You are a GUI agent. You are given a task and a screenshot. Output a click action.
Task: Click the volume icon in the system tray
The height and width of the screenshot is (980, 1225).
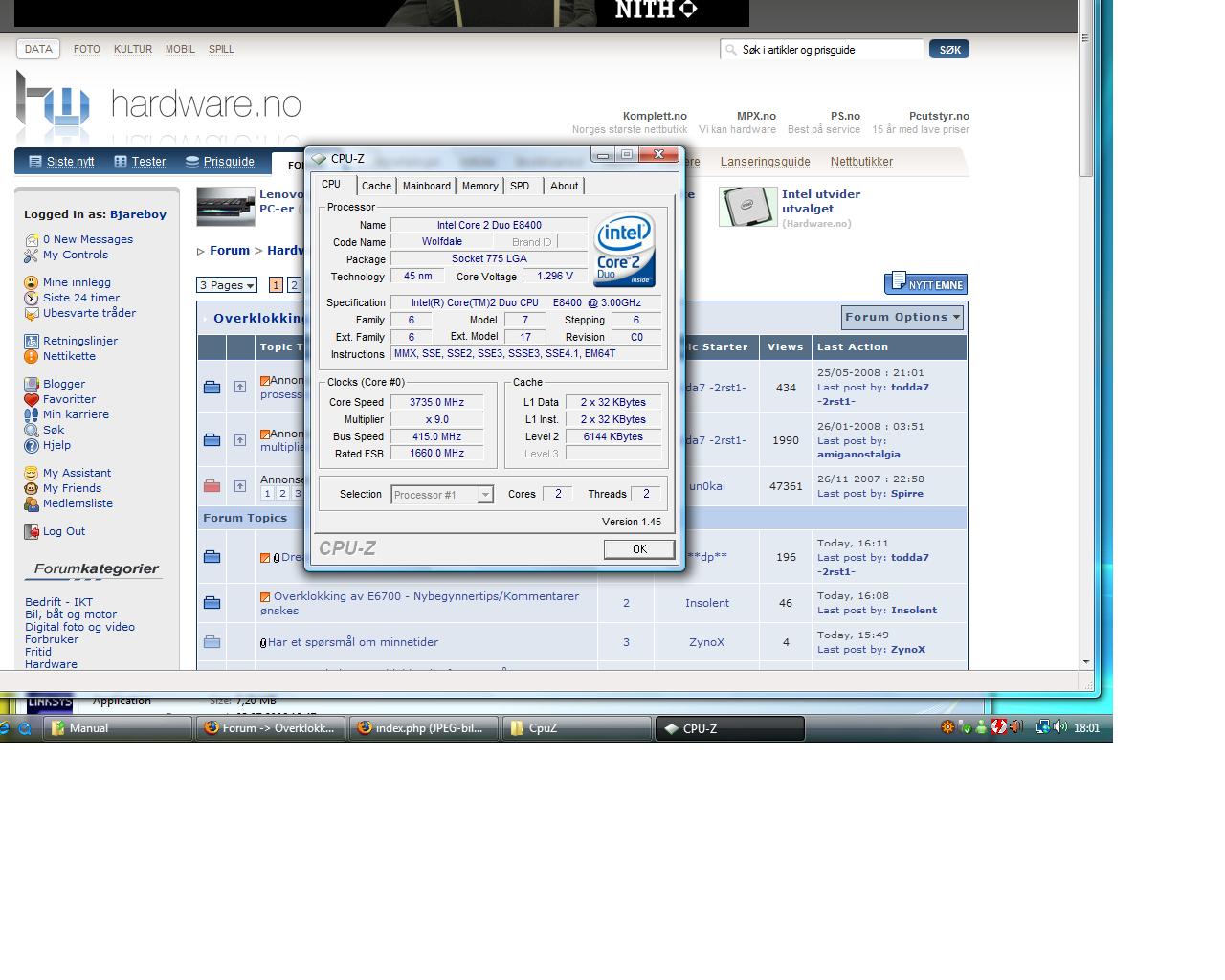1060,727
